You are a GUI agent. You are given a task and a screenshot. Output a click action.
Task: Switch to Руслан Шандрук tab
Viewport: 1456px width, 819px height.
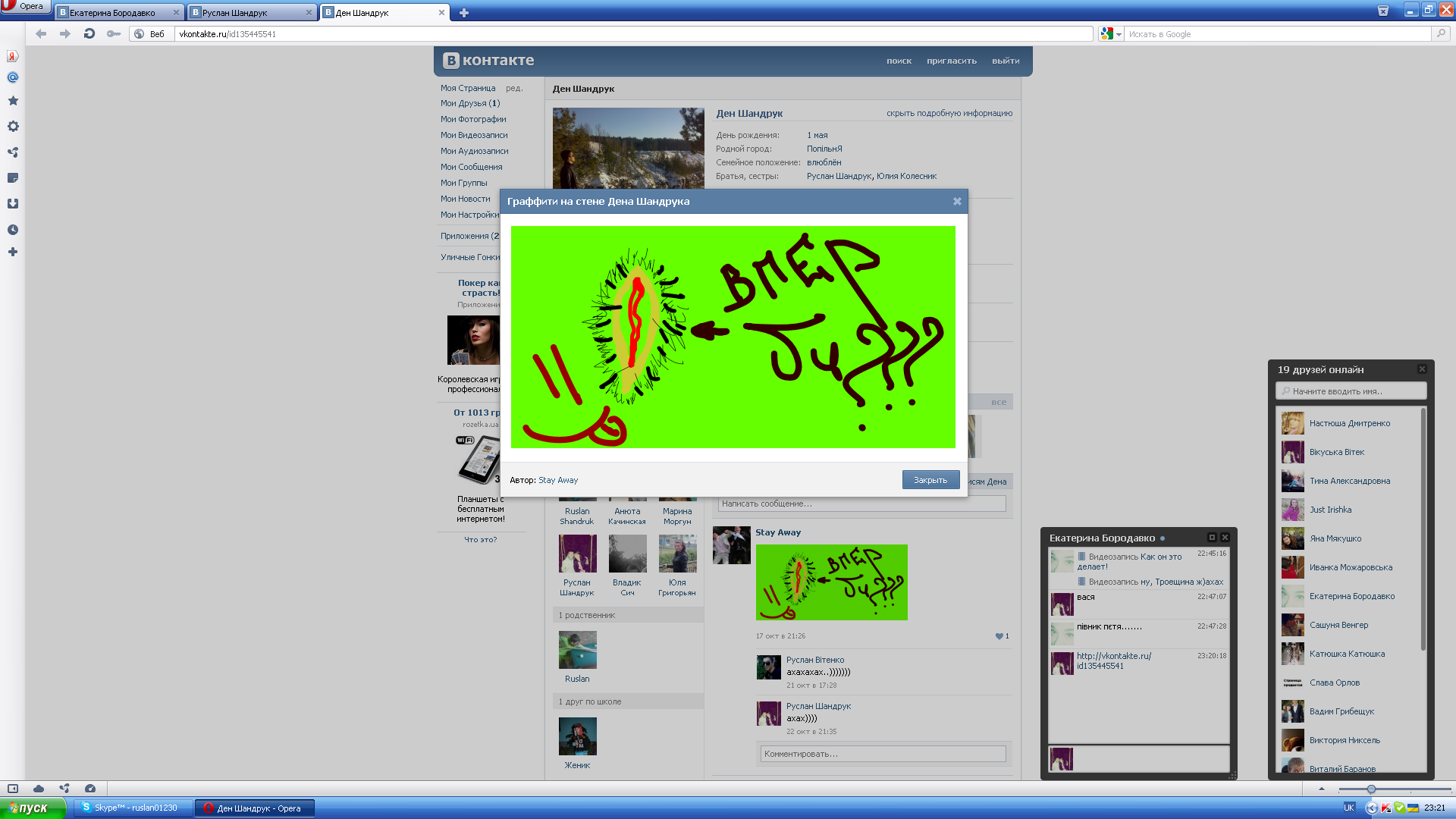click(252, 12)
